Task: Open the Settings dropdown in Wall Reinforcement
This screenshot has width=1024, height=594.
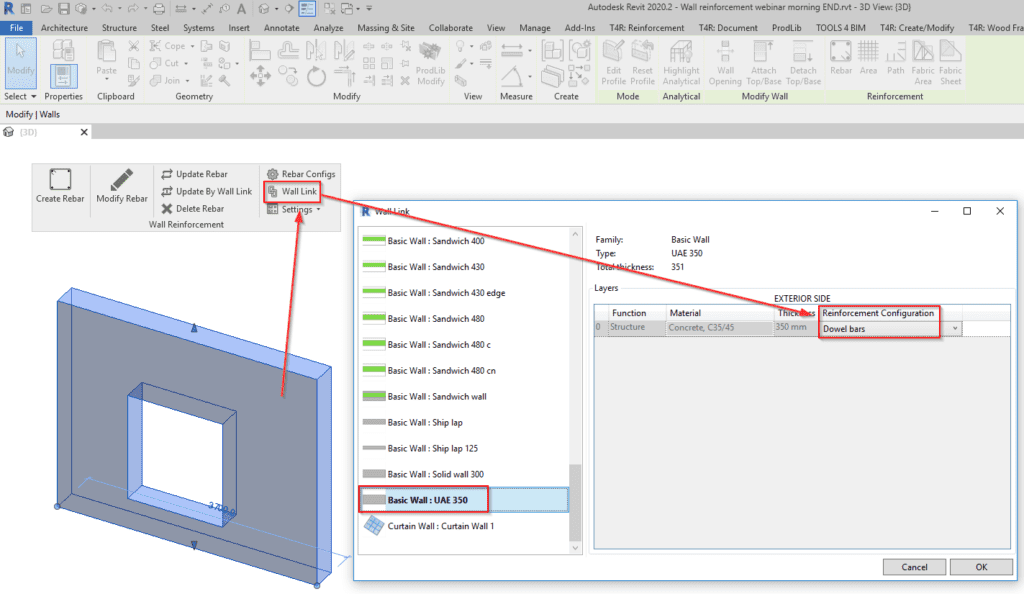Action: coord(295,210)
